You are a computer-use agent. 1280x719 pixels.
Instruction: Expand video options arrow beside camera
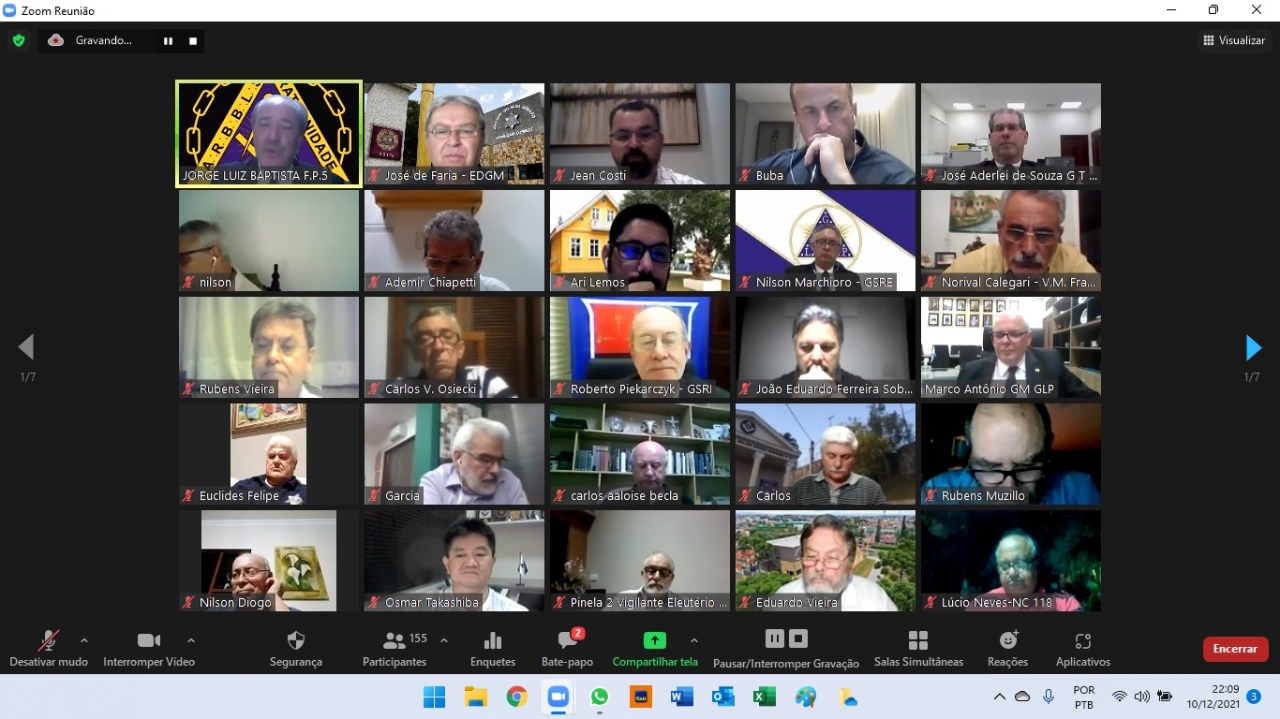(x=191, y=640)
